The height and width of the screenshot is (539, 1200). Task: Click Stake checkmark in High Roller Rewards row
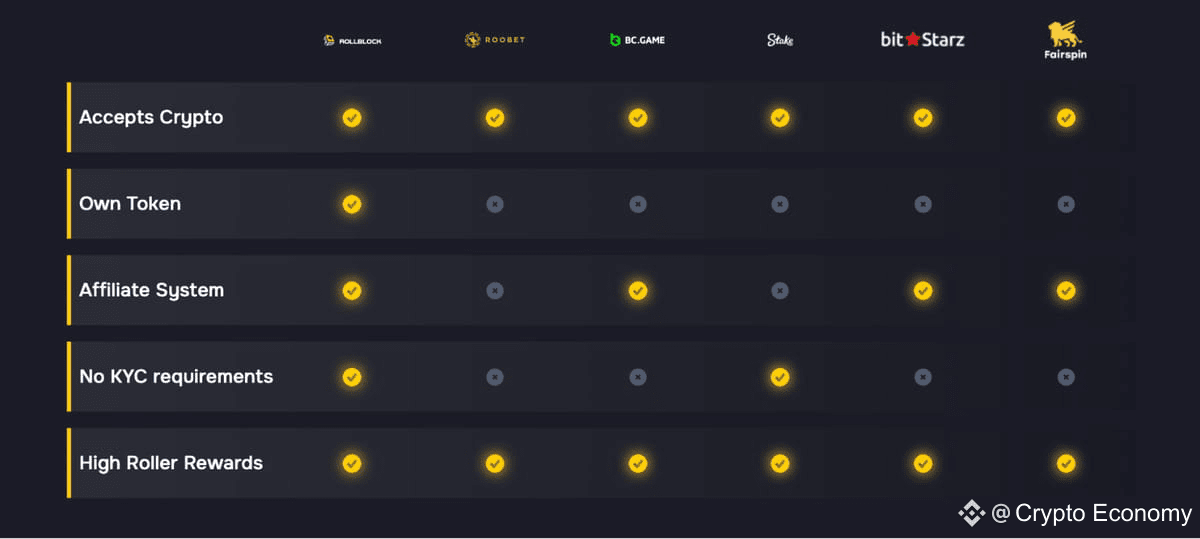click(x=780, y=464)
